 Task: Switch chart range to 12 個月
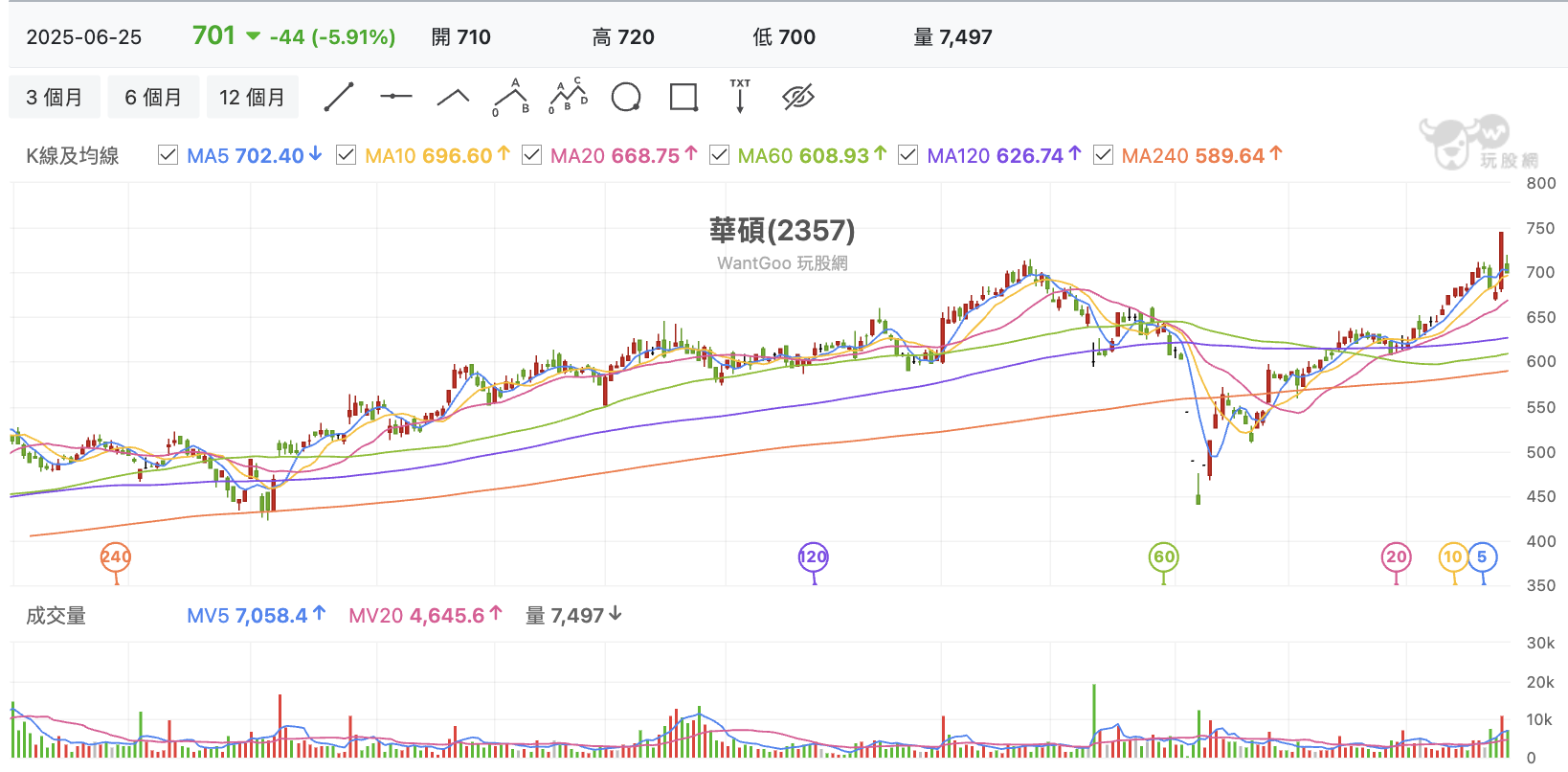click(253, 97)
